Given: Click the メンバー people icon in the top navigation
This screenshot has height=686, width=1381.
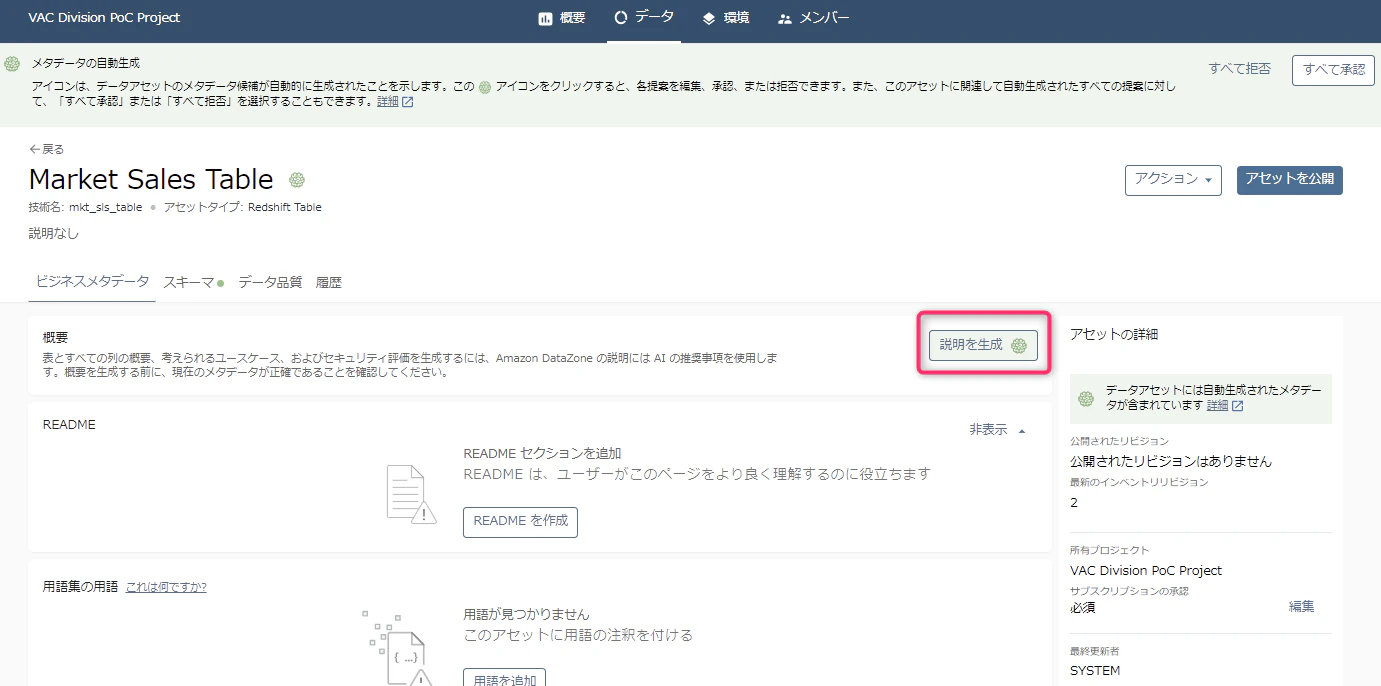Looking at the screenshot, I should click(785, 18).
